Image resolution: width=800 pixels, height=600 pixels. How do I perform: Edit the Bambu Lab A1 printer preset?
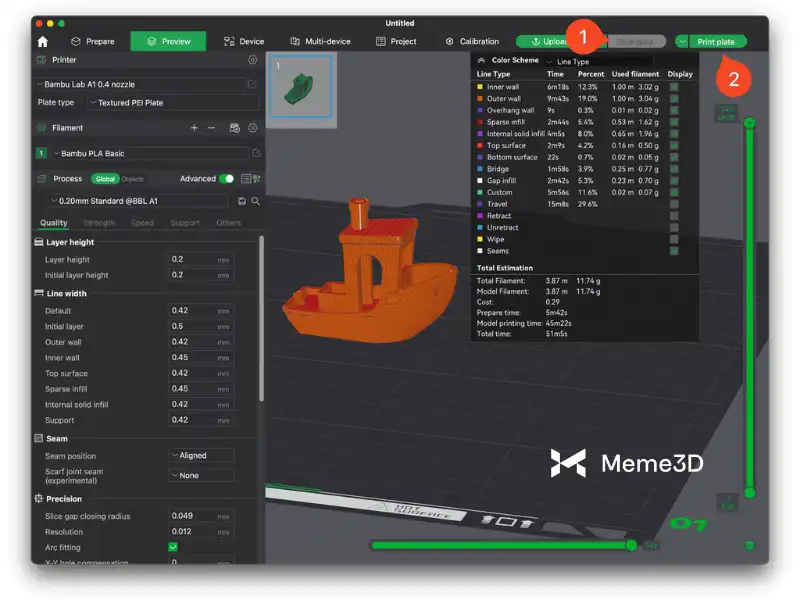click(251, 84)
